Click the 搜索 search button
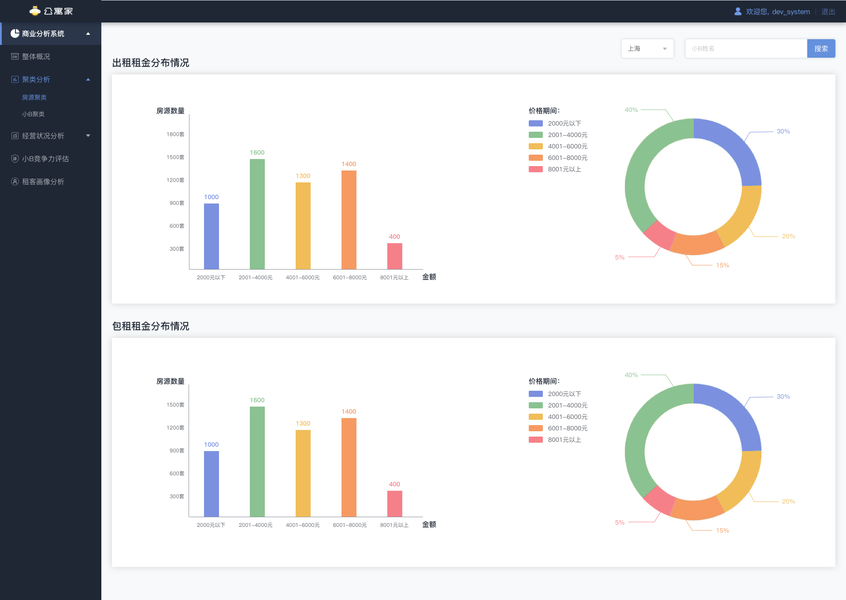 (x=821, y=49)
